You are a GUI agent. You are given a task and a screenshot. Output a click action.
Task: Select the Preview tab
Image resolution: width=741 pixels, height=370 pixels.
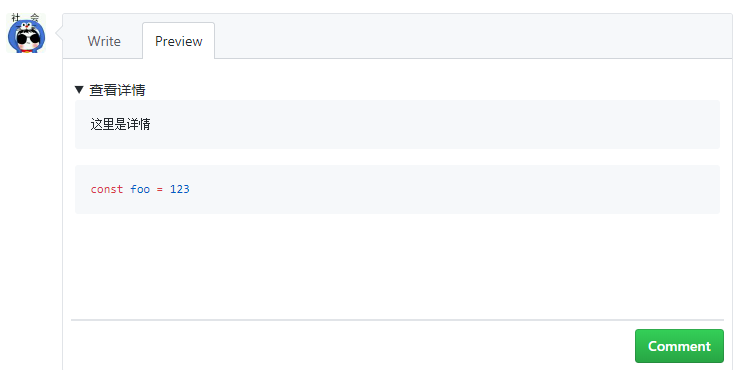(179, 41)
